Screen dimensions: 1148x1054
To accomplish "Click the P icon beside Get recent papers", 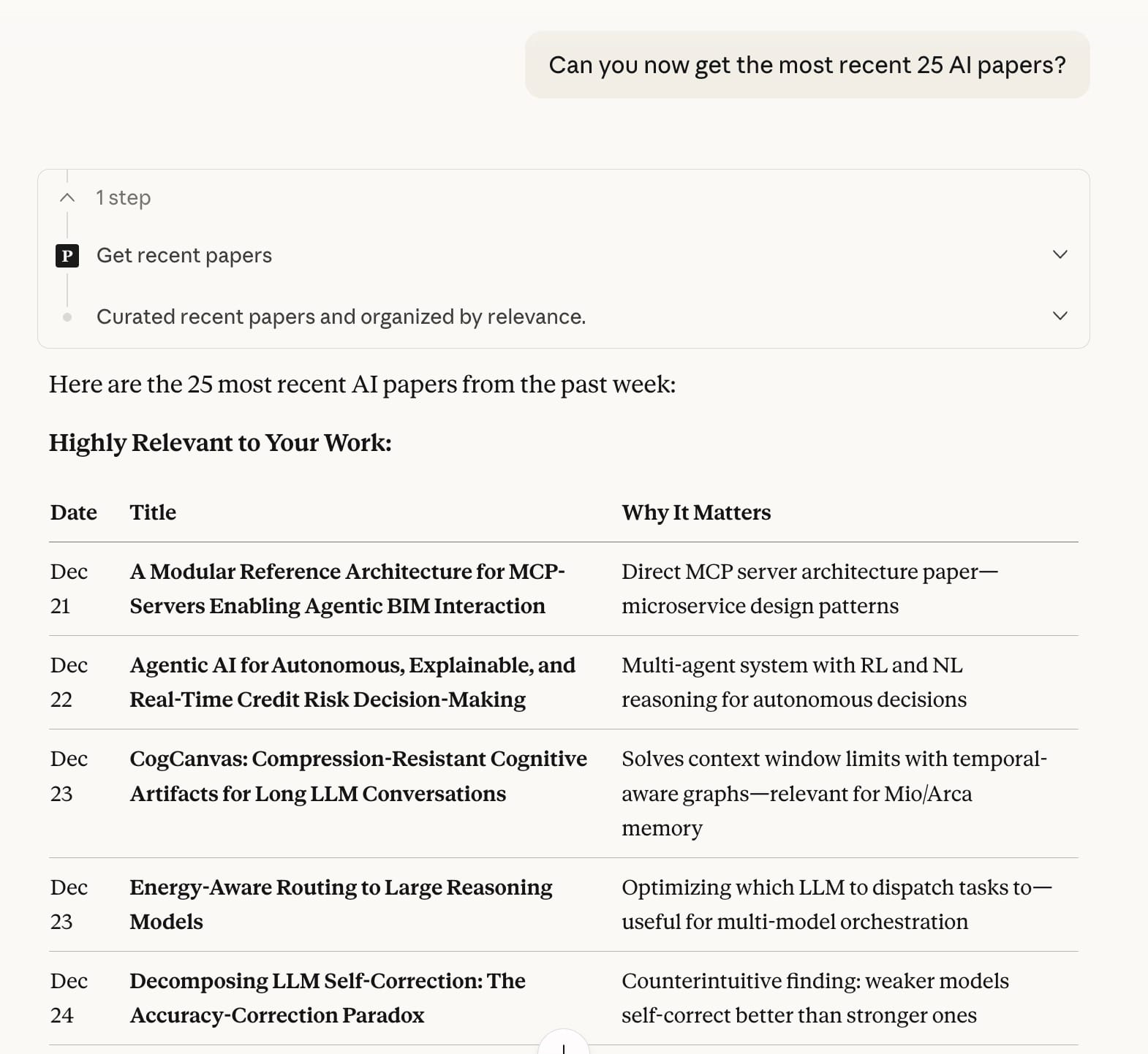I will [67, 256].
